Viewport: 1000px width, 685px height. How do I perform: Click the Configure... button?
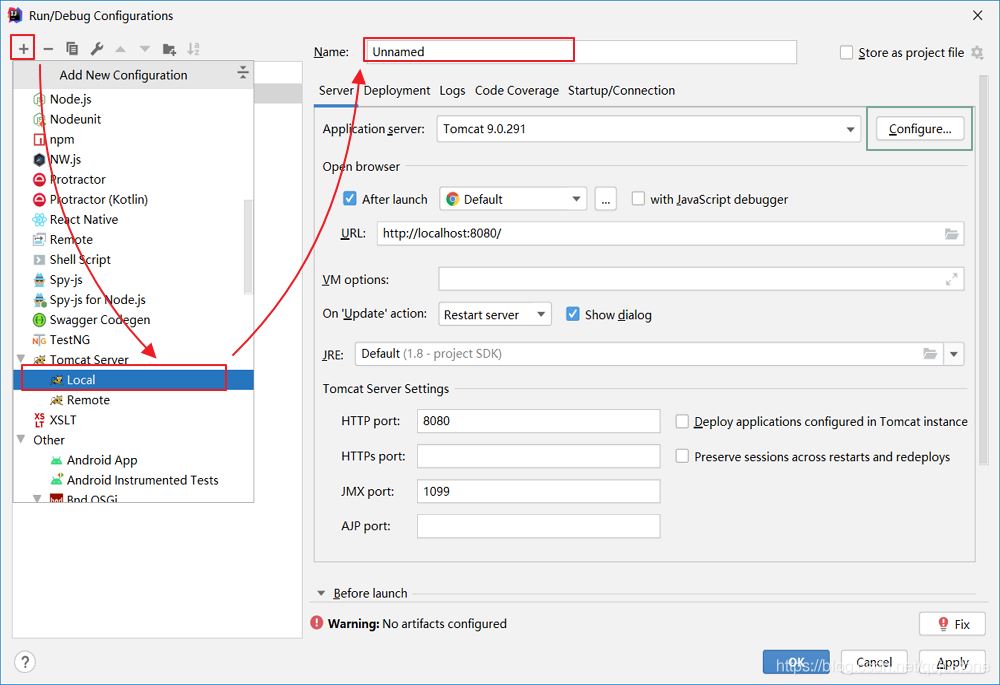(x=919, y=129)
